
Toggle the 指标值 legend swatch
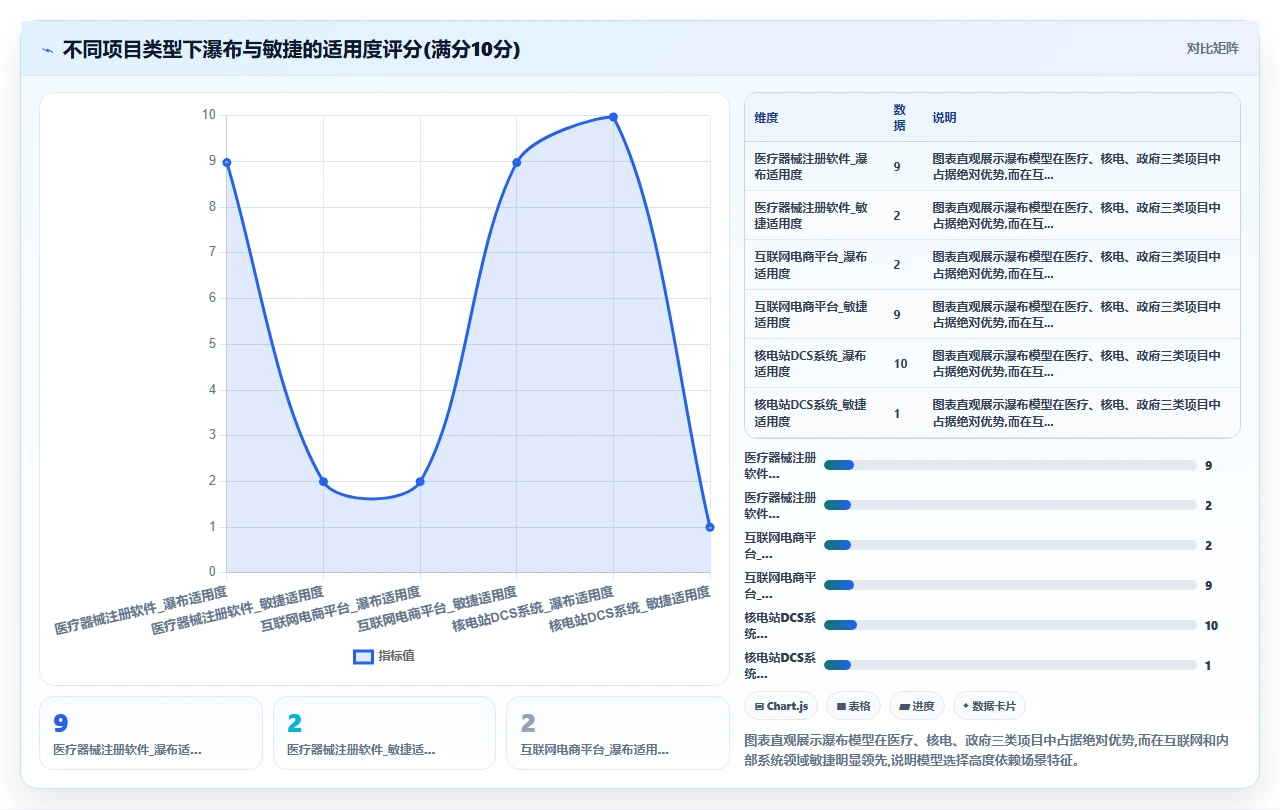point(364,656)
